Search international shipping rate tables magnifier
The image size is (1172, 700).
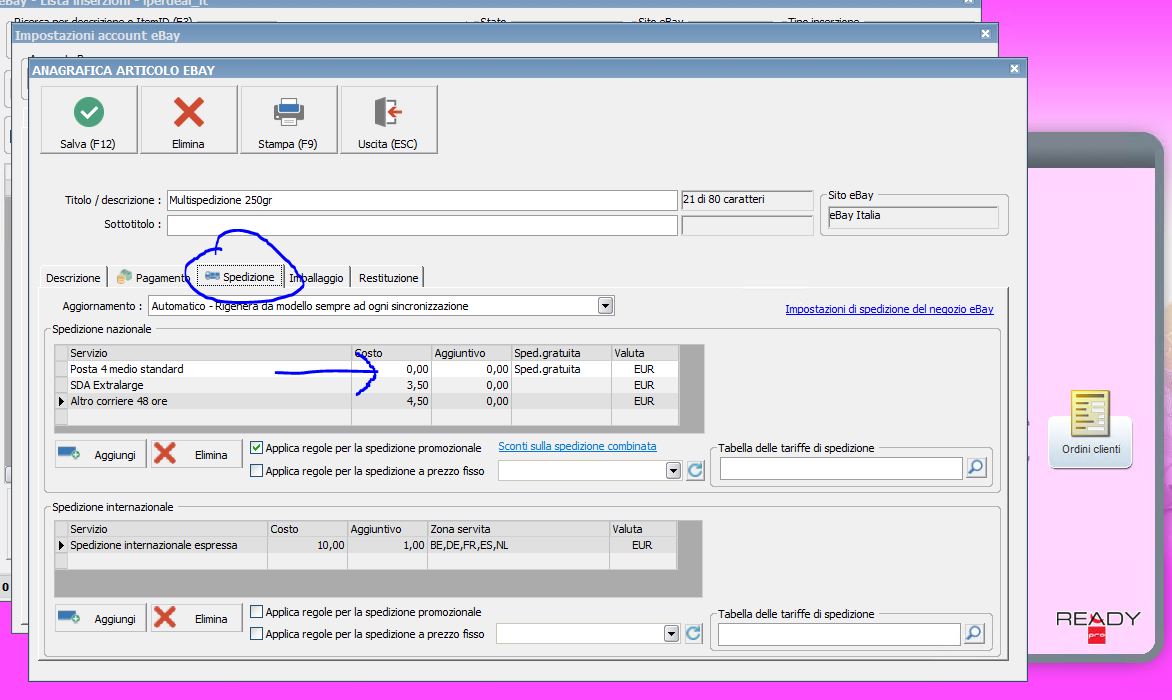click(974, 634)
